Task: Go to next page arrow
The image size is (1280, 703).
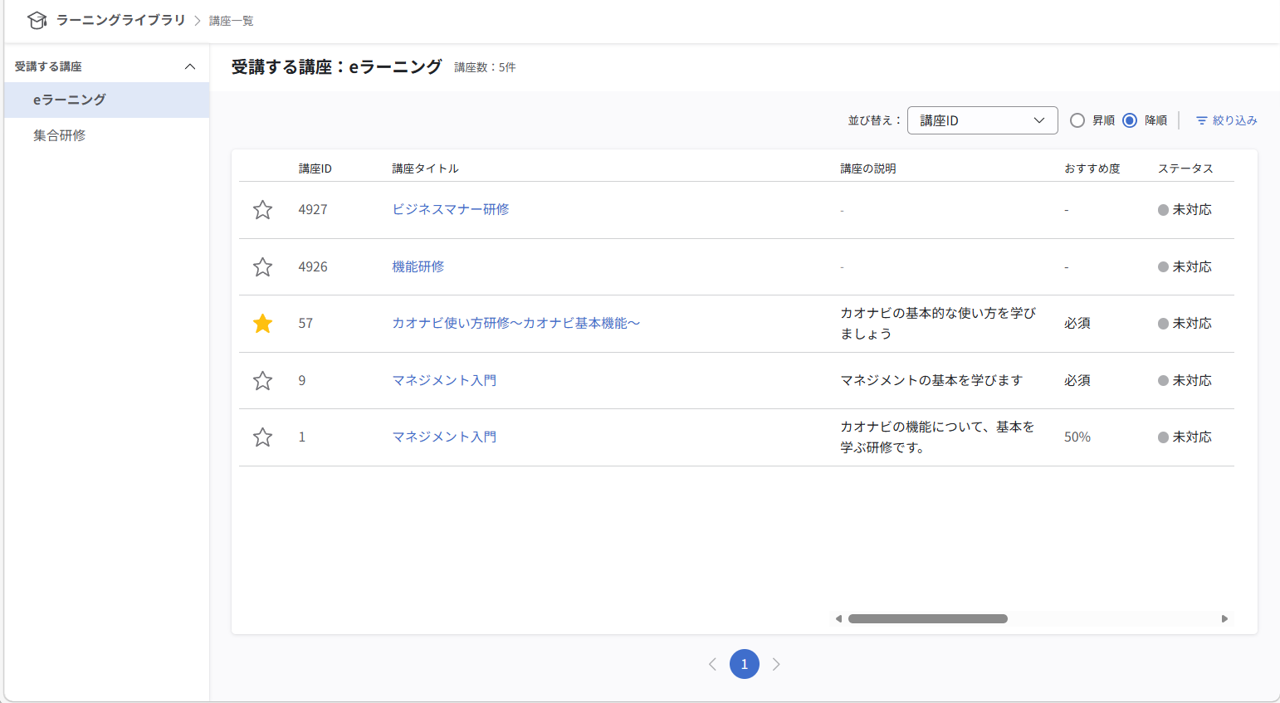Action: (776, 664)
